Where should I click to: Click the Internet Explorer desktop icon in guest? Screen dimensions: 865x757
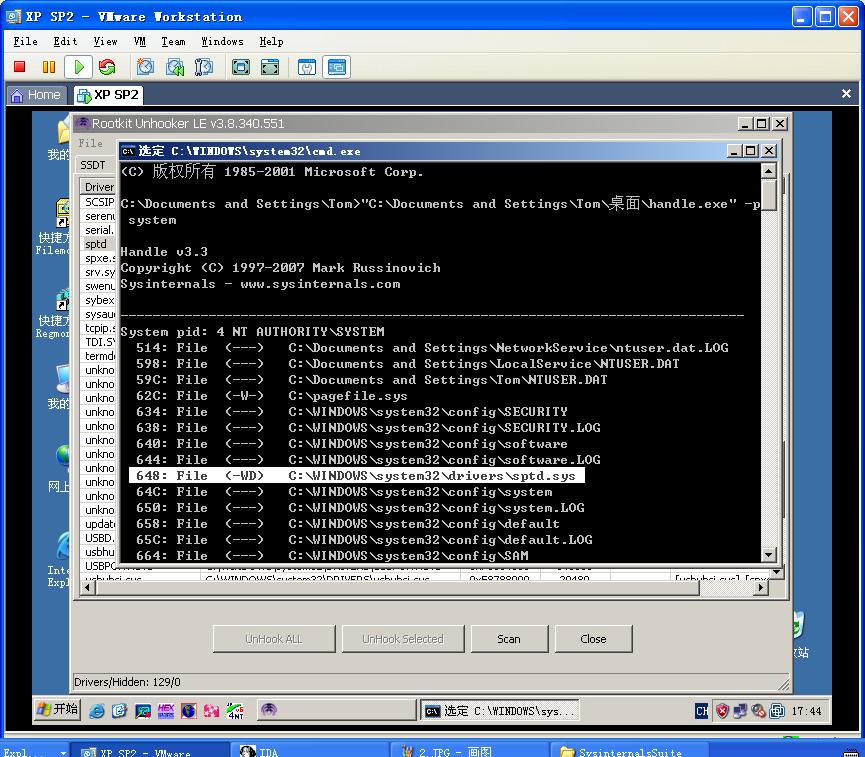[x=60, y=558]
